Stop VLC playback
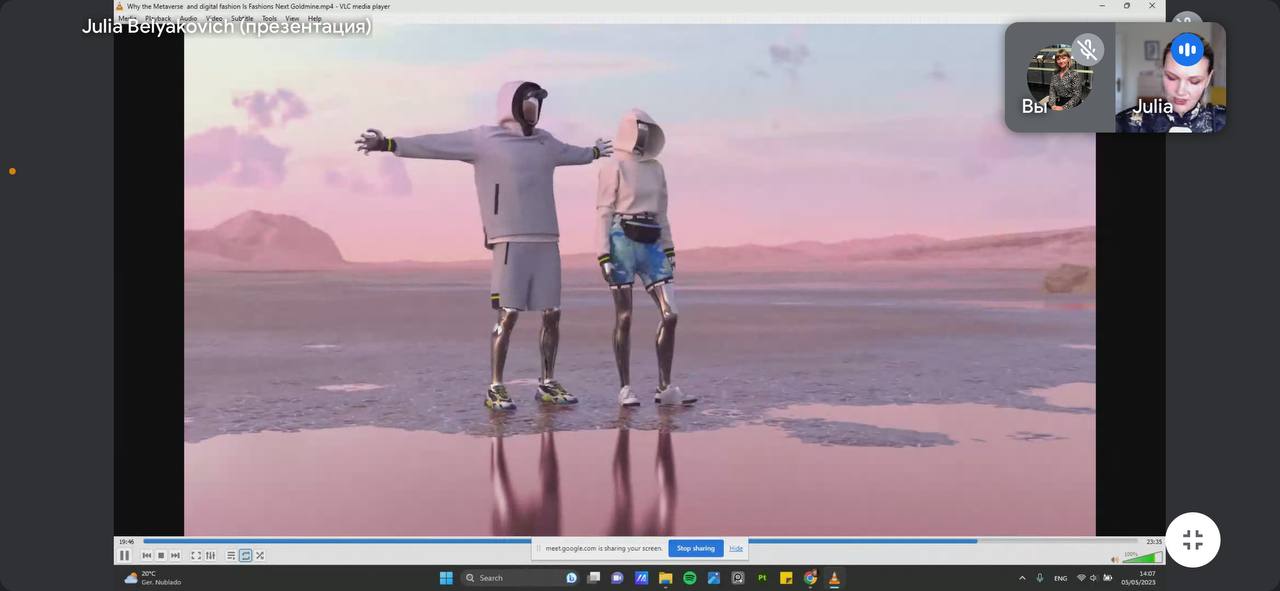Screen dimensions: 1280x591 [x=161, y=555]
